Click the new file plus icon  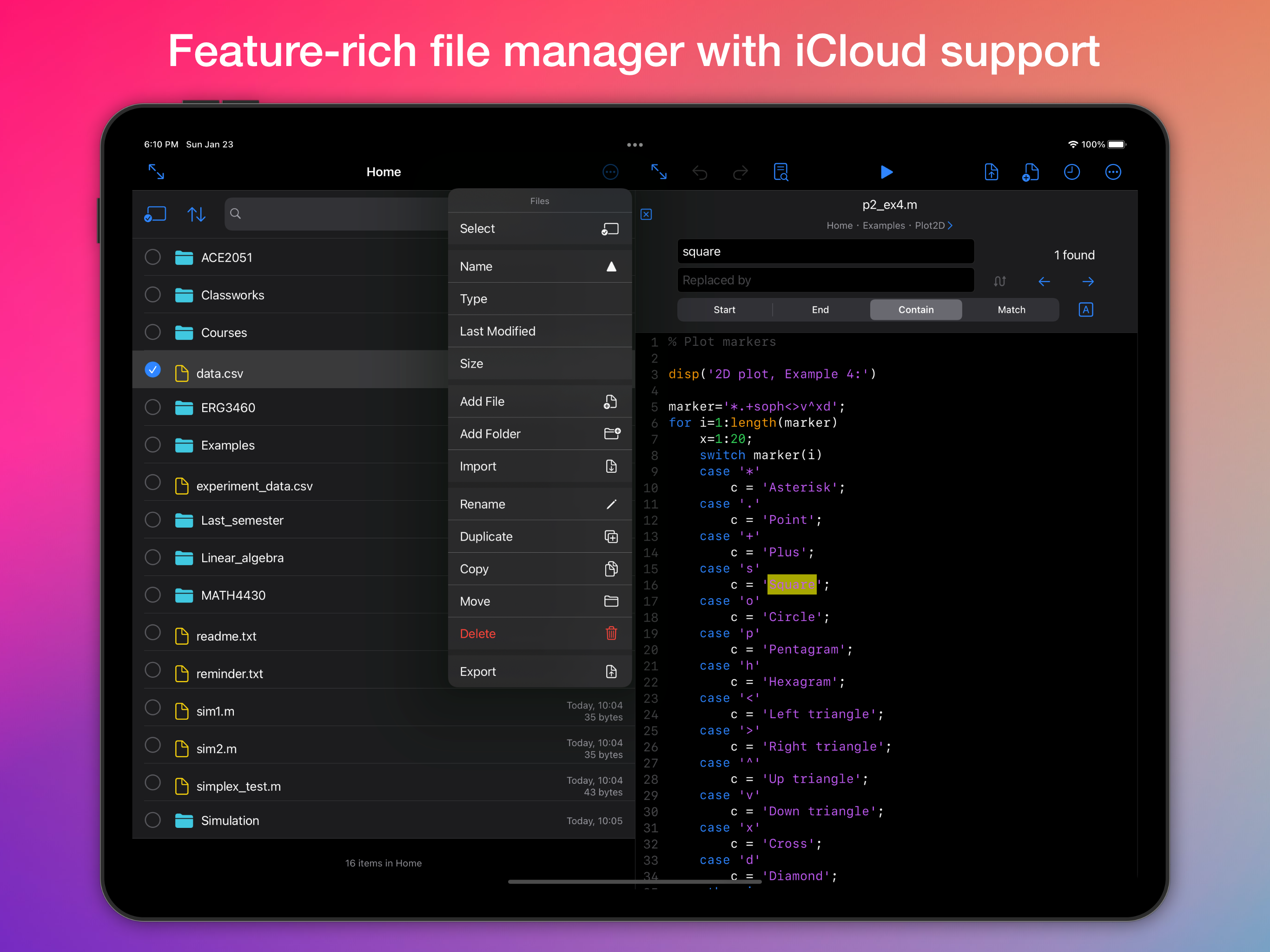[x=1031, y=172]
